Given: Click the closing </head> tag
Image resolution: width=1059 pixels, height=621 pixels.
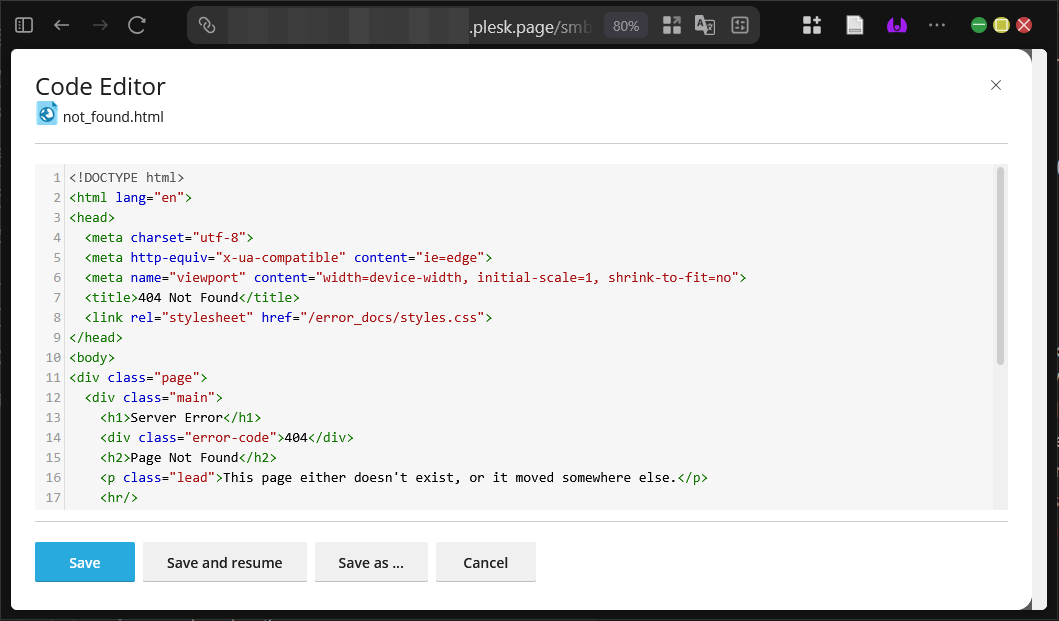Looking at the screenshot, I should pyautogui.click(x=96, y=338).
